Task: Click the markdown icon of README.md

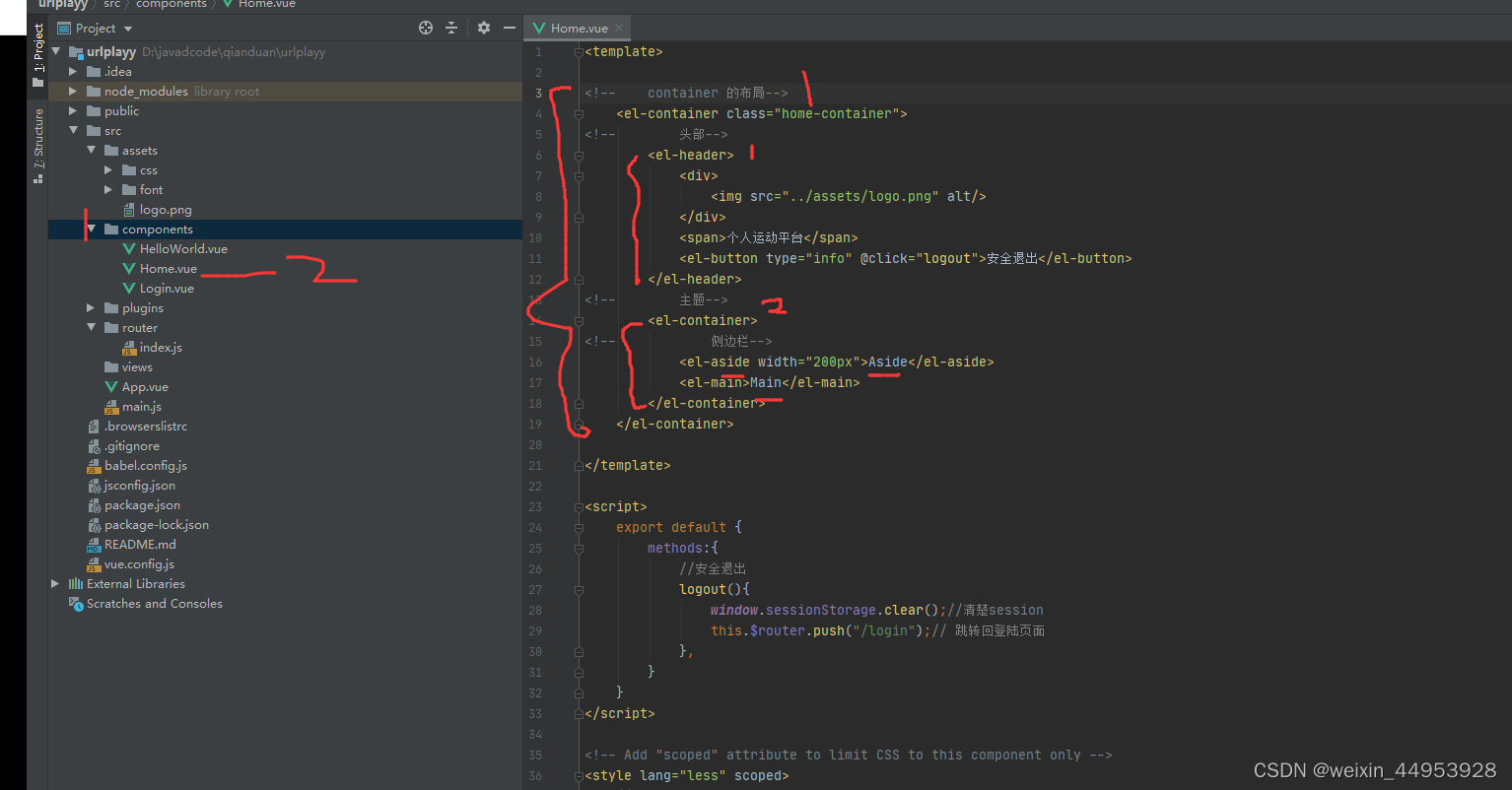Action: click(94, 545)
